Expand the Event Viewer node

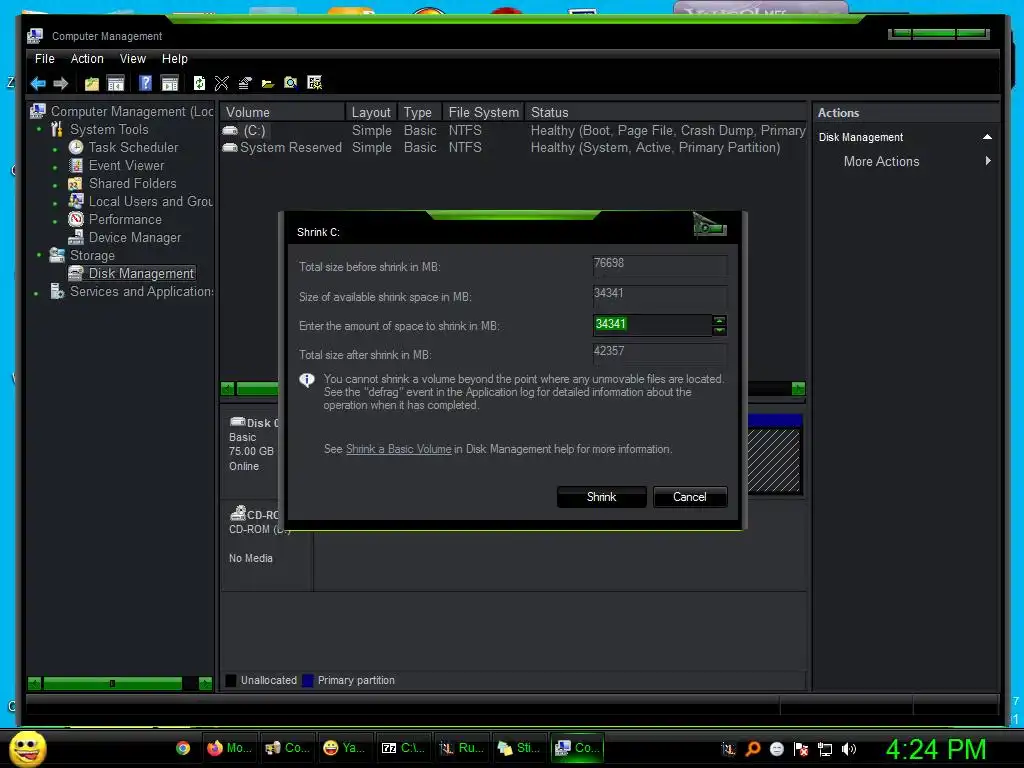coord(55,168)
